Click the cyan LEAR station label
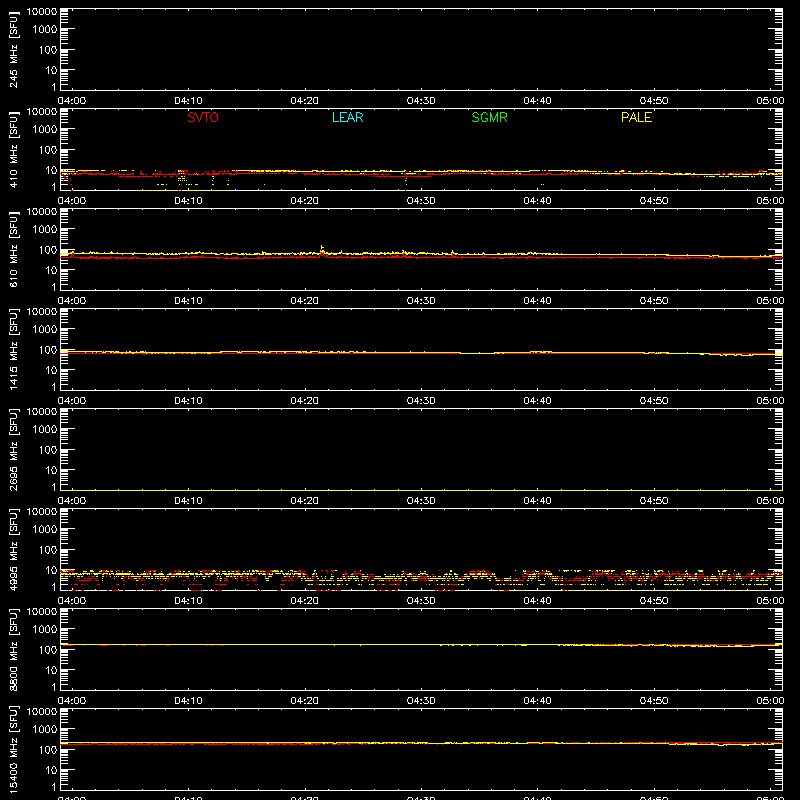The width and height of the screenshot is (800, 800). tap(347, 117)
